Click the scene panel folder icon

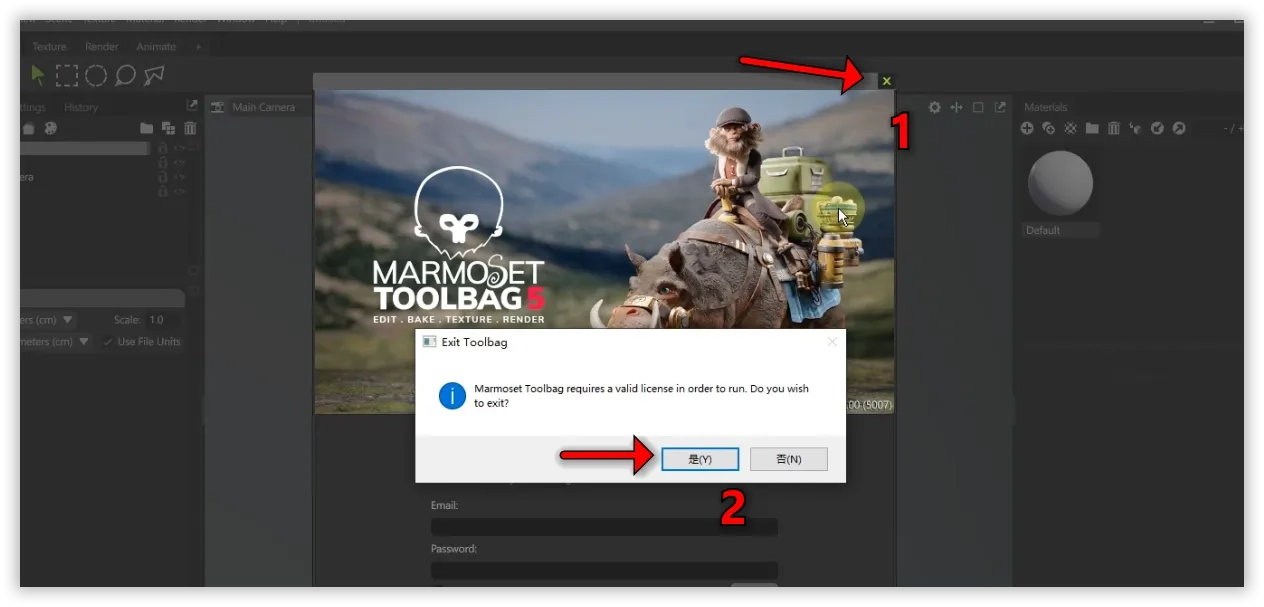146,128
